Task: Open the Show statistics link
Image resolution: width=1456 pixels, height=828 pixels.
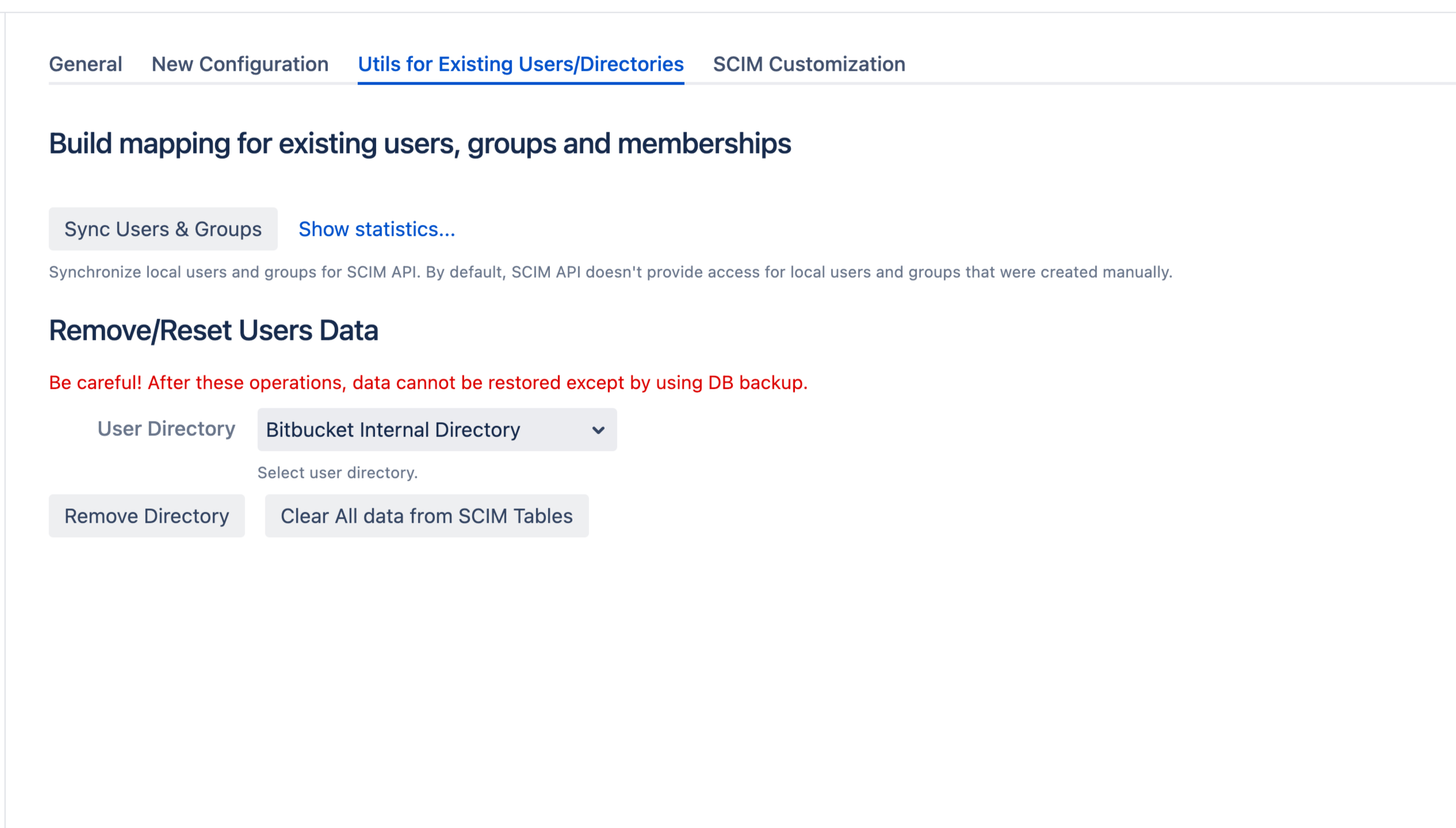Action: [376, 229]
